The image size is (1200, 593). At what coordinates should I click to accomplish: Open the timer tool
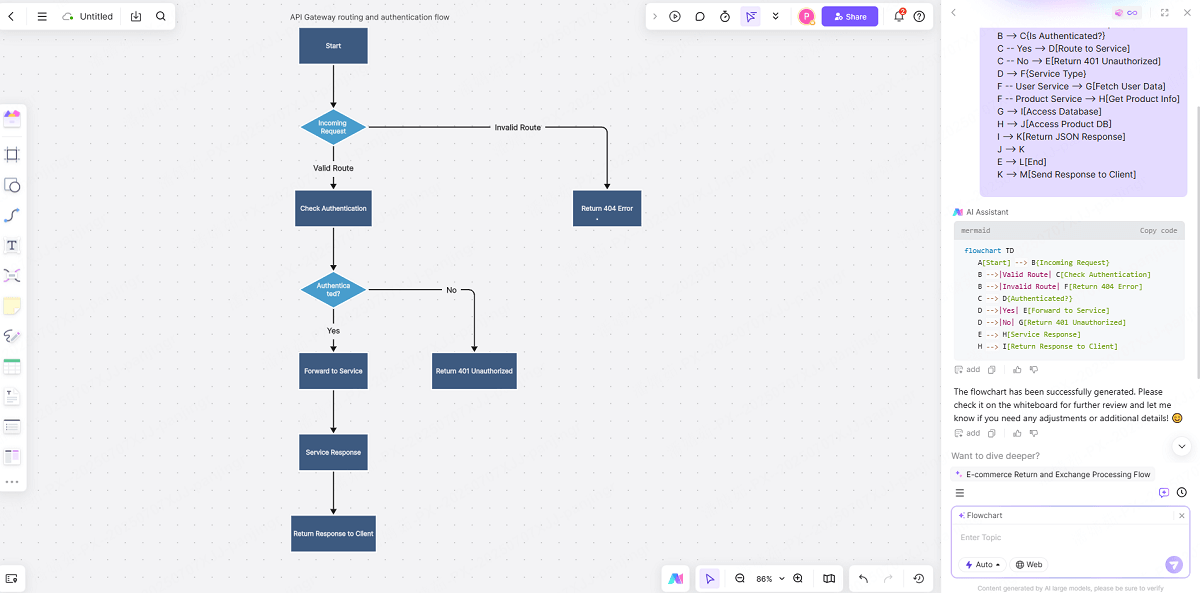coord(725,16)
